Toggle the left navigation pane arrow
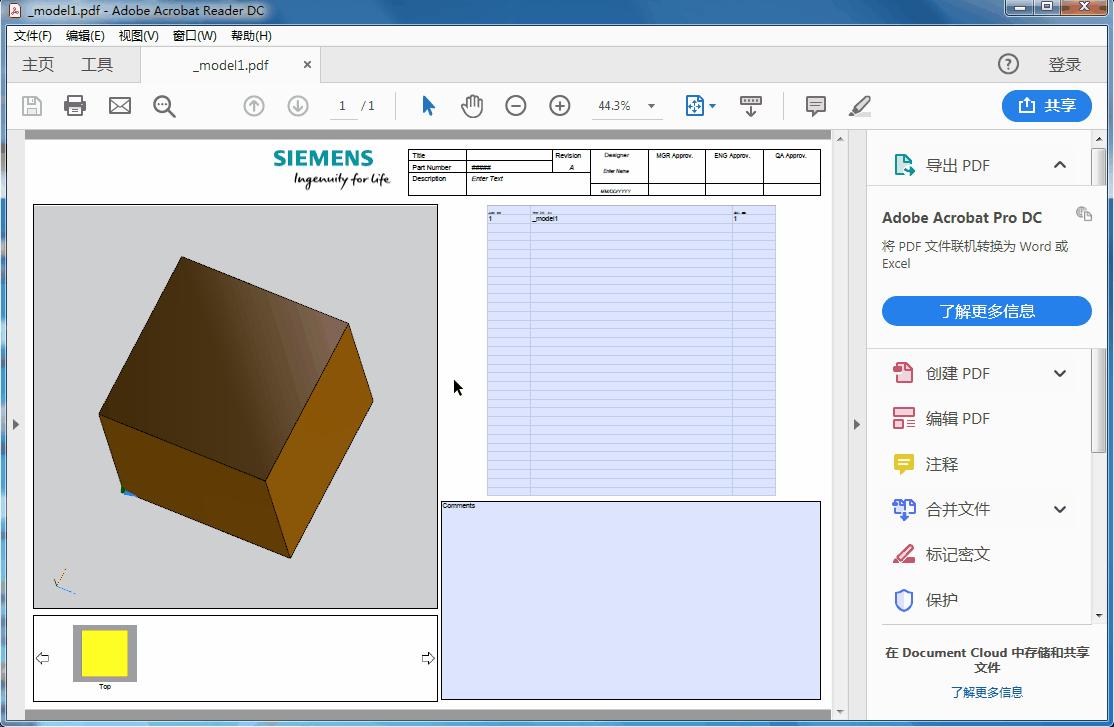This screenshot has width=1114, height=727. click(x=16, y=424)
